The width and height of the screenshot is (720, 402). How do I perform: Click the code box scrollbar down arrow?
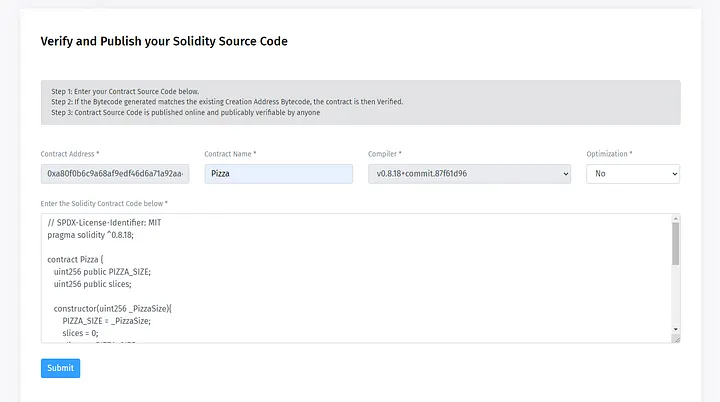pos(675,328)
